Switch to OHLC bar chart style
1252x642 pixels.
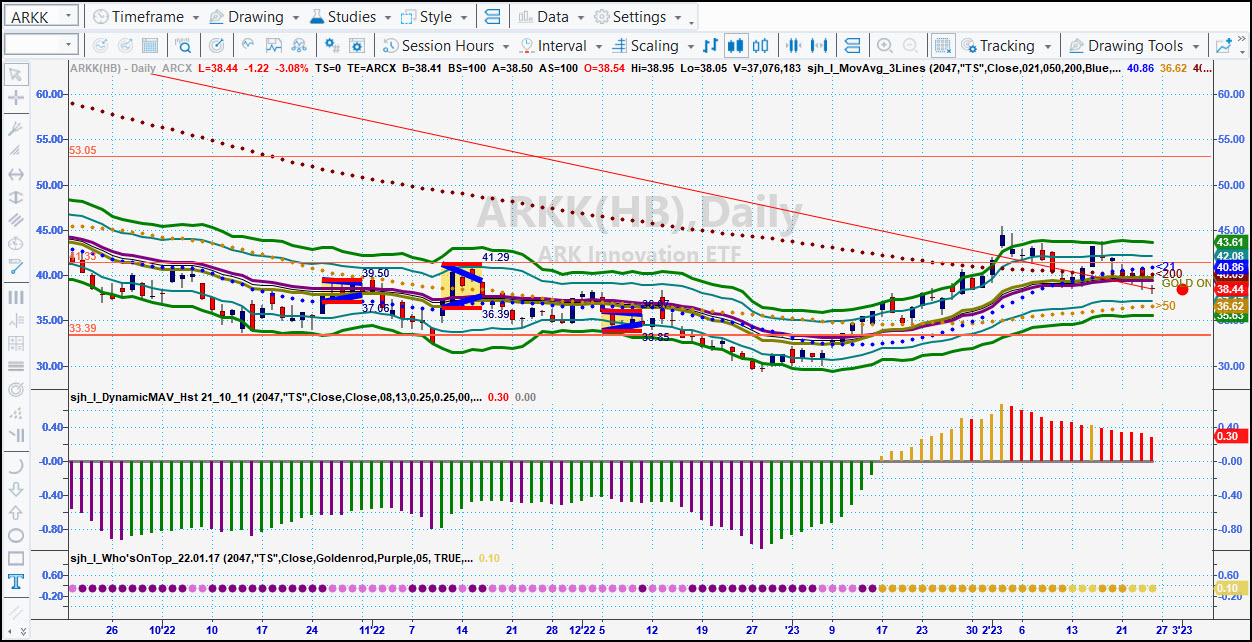[x=711, y=45]
